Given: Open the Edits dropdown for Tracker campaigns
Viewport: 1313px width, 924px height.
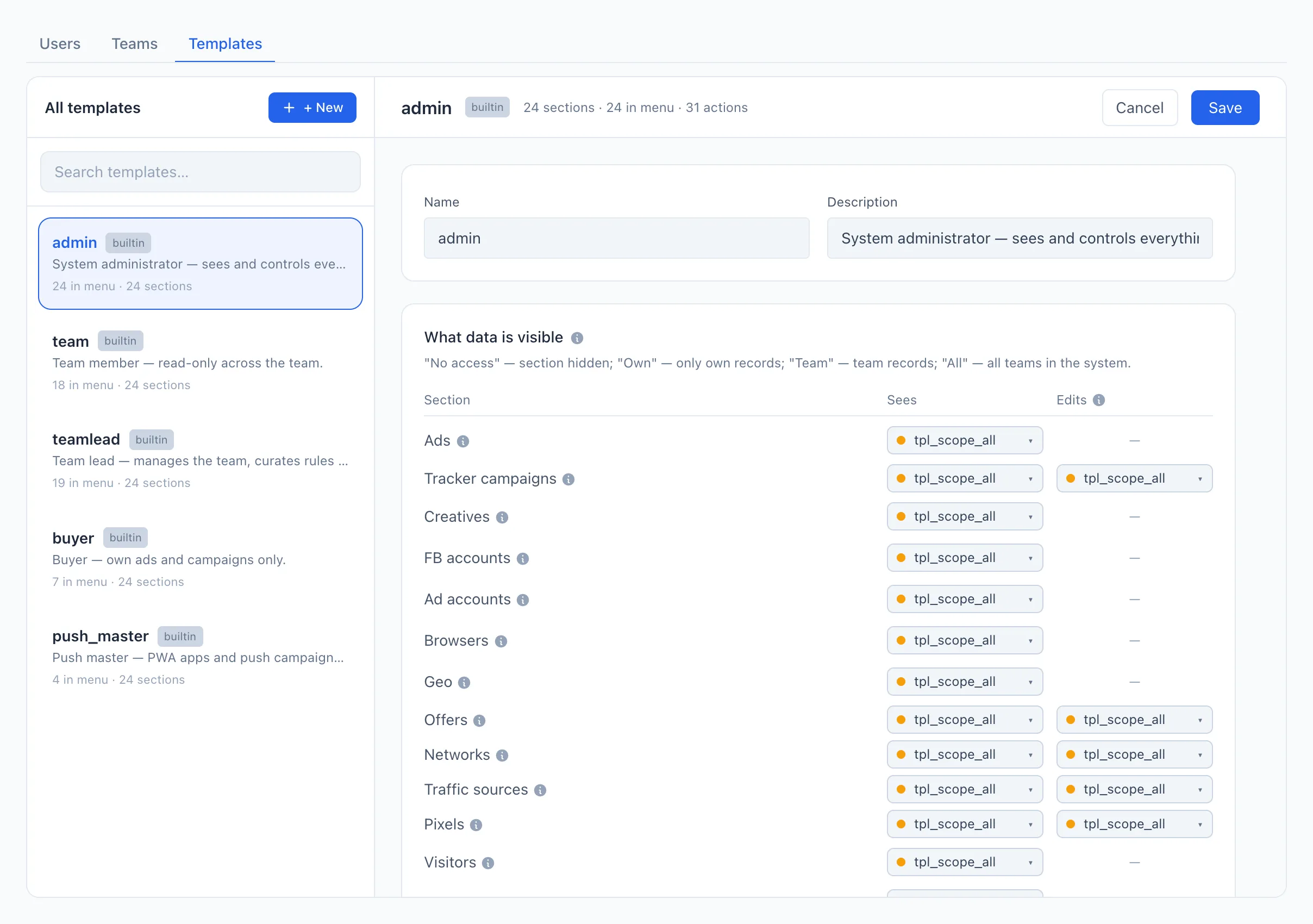Looking at the screenshot, I should point(1134,478).
